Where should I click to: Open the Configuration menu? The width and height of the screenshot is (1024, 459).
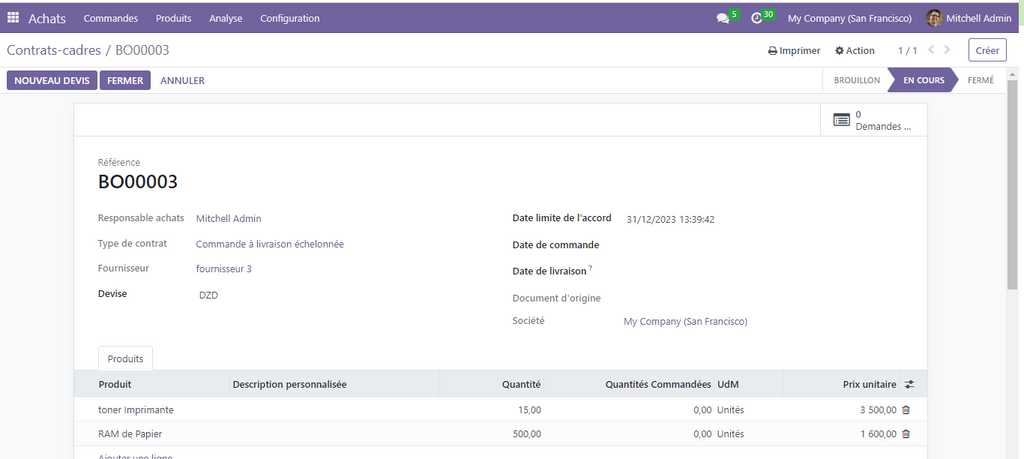tap(290, 18)
